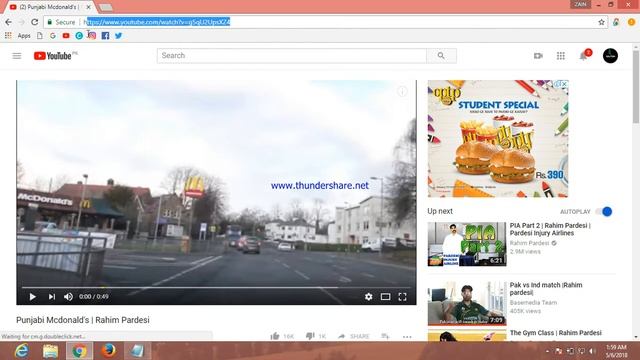Open the account avatar menu
Viewport: 640px width, 360px height.
click(610, 56)
